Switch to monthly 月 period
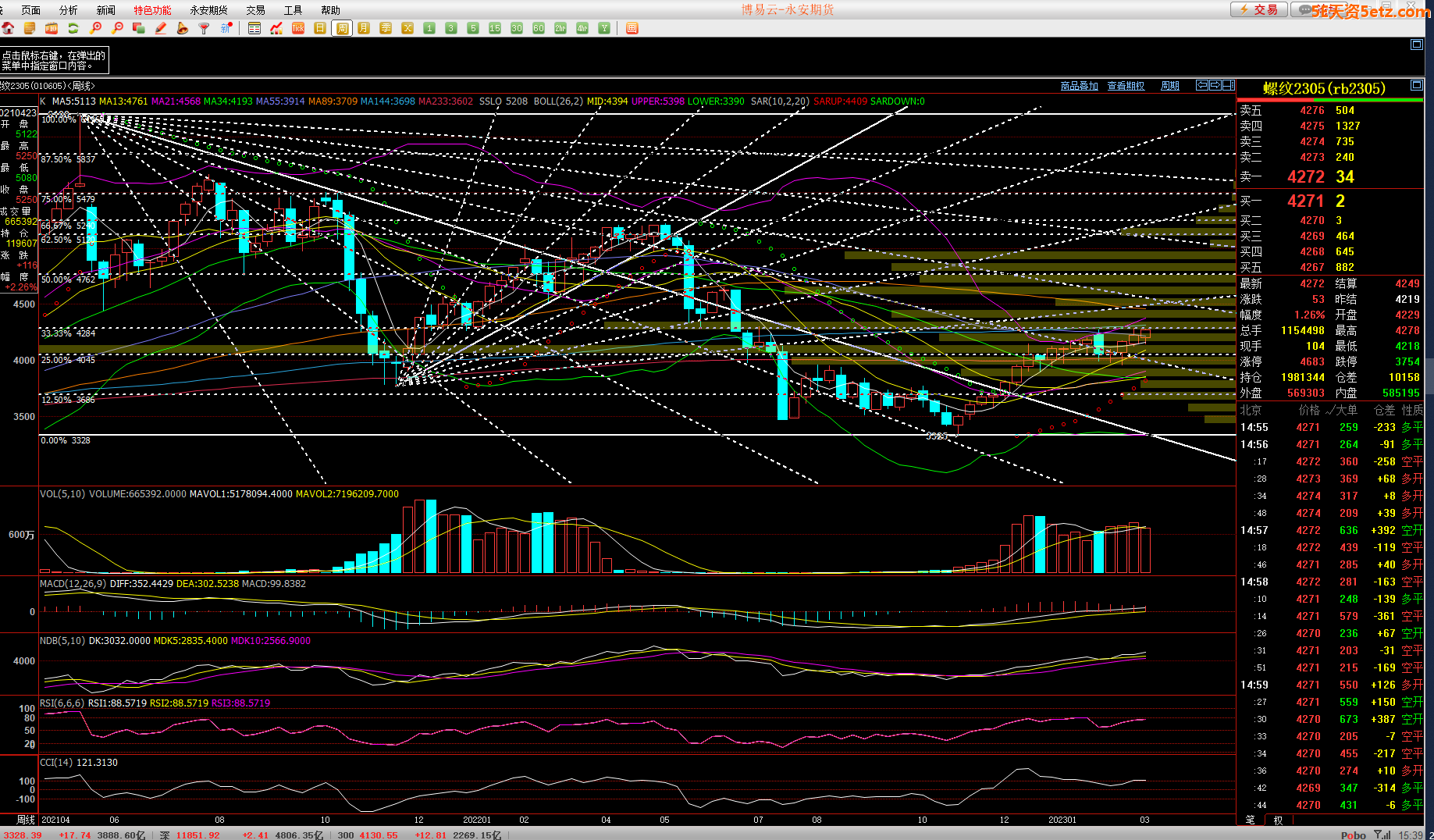1434x840 pixels. [364, 28]
